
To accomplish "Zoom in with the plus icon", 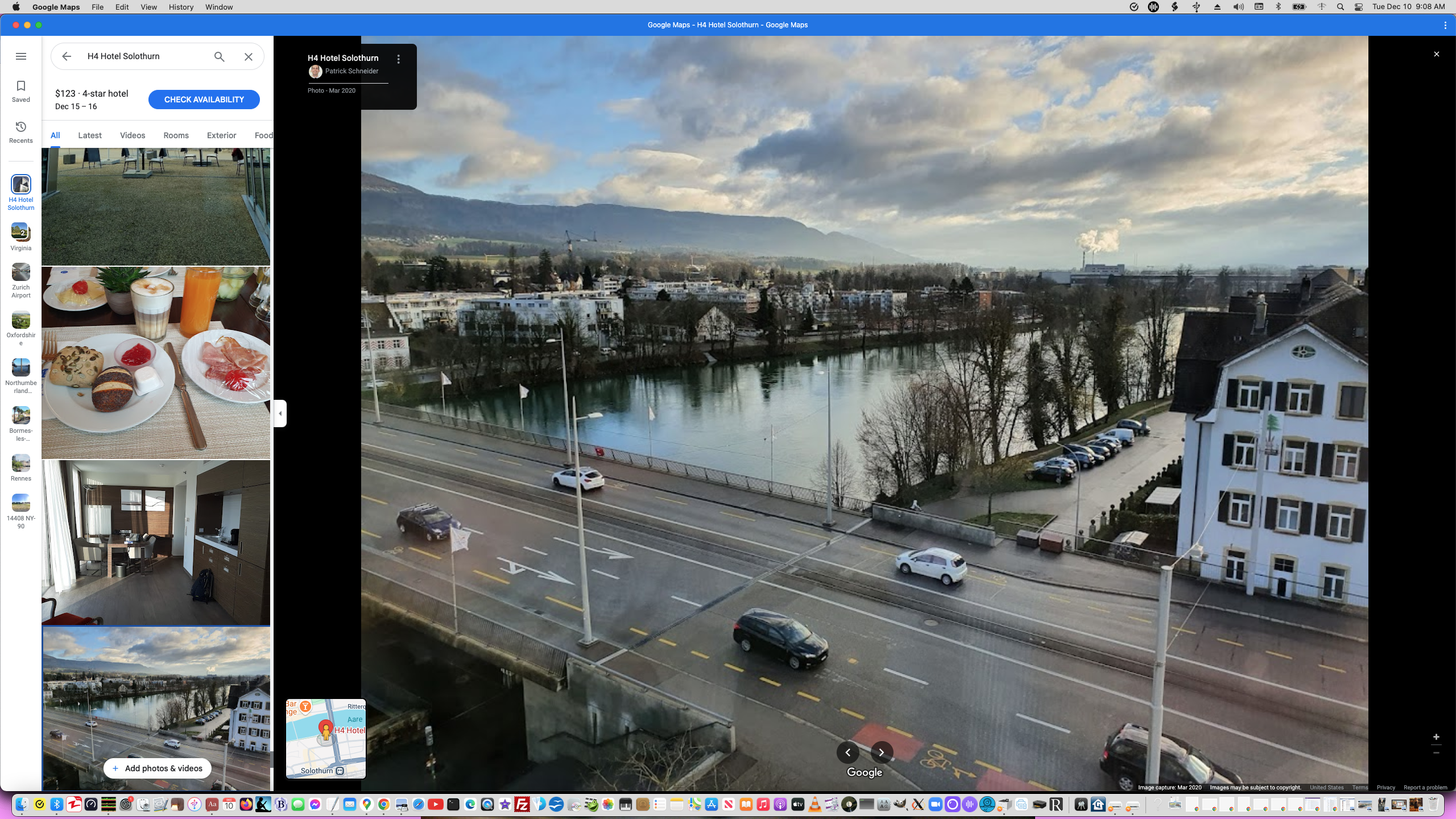I will [x=1436, y=737].
